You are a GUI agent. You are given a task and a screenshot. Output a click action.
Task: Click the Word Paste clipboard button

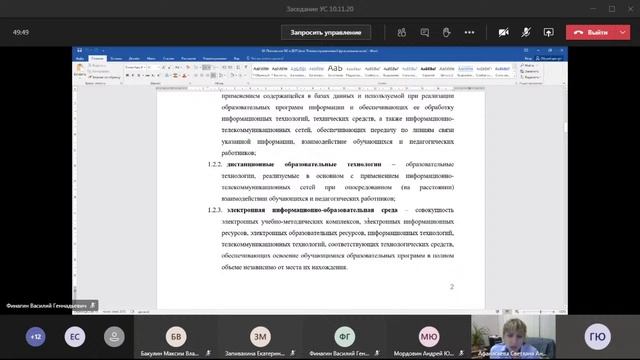[80, 70]
